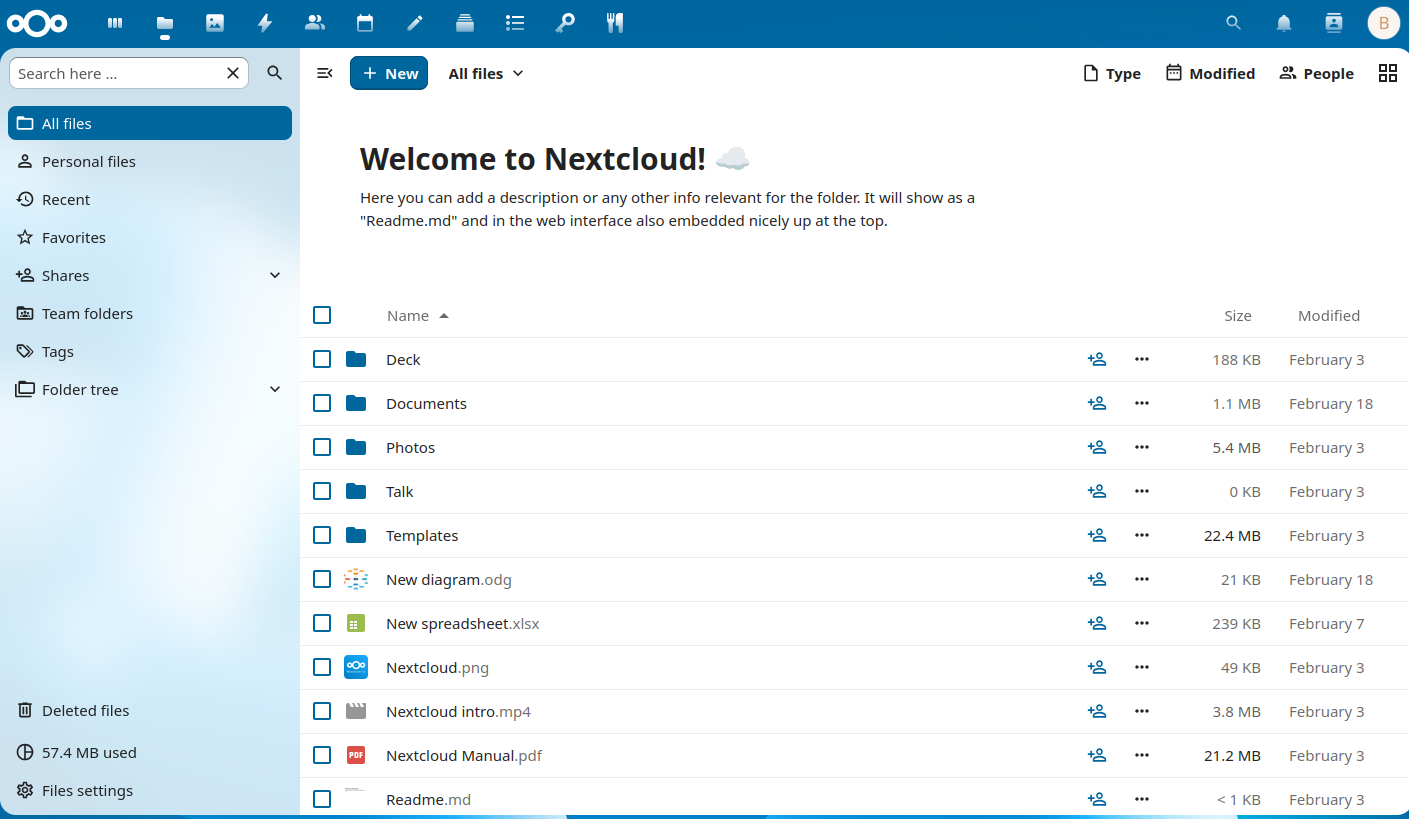This screenshot has height=819, width=1409.
Task: Open the Cookbook fork and knife icon
Action: 615,23
